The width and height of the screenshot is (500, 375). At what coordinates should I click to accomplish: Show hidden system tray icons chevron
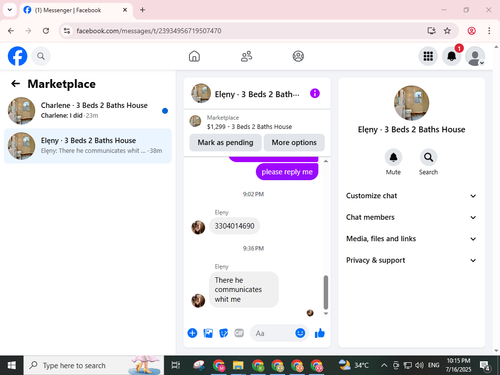pos(384,365)
